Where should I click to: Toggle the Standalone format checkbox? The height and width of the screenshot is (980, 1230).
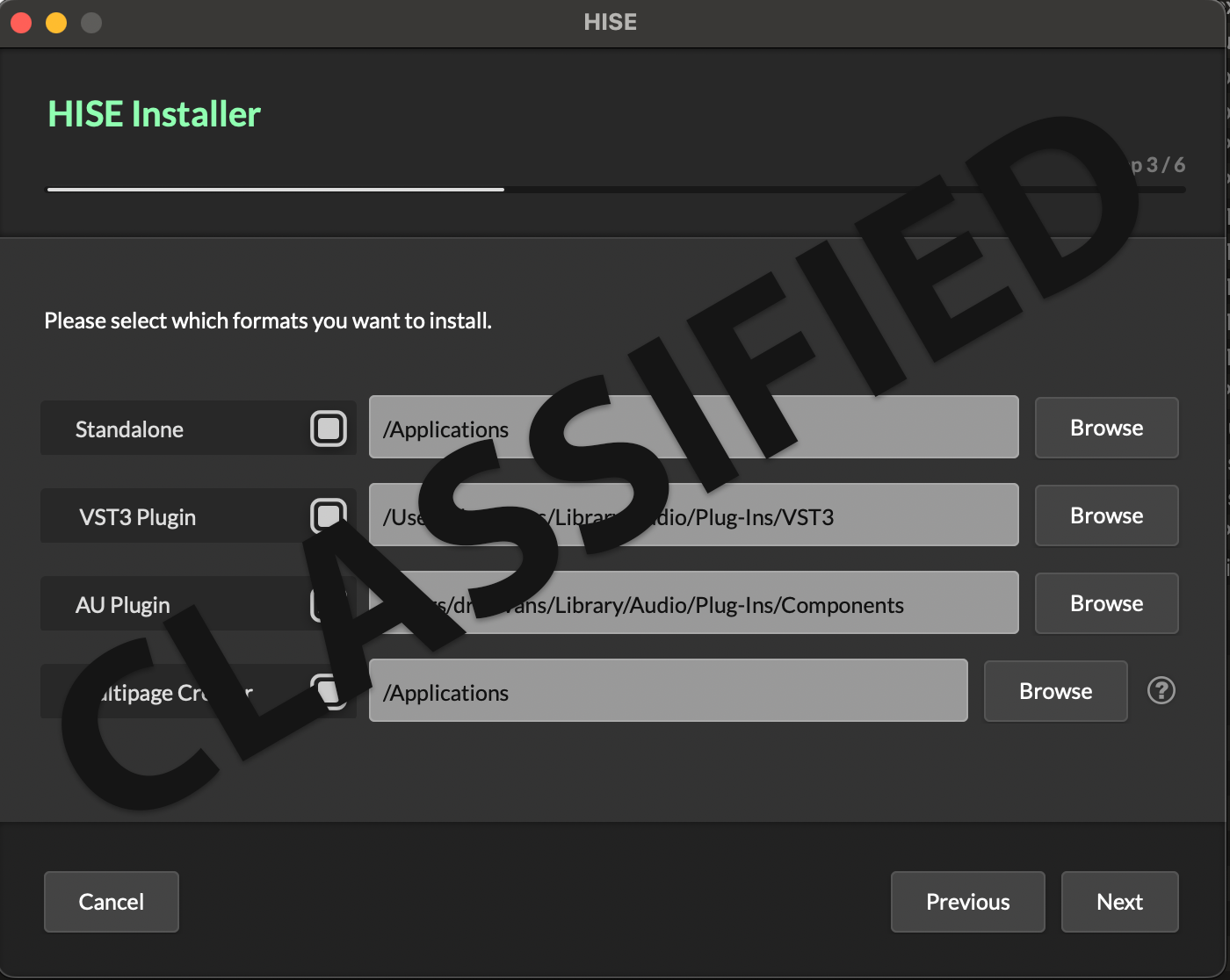click(x=329, y=429)
